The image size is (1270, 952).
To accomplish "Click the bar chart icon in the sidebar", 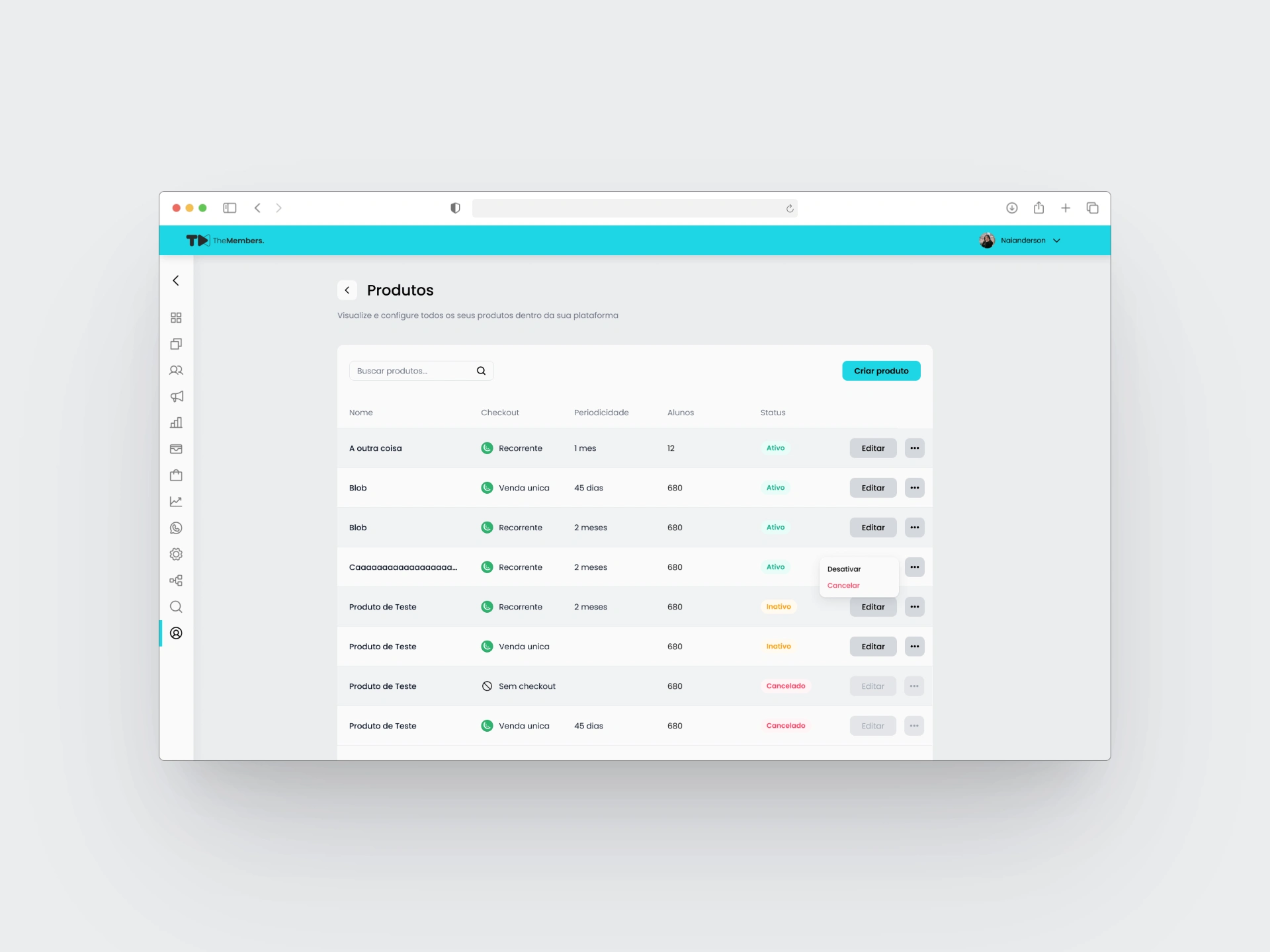I will click(176, 422).
